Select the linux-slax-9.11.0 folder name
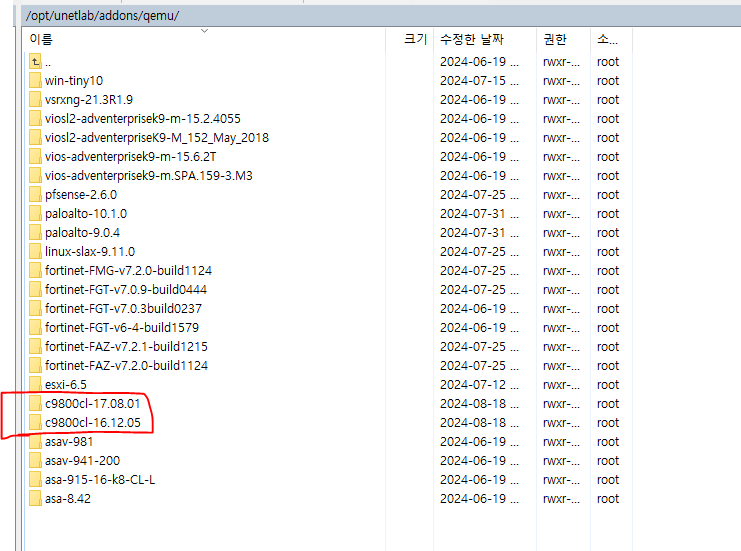The height and width of the screenshot is (551, 741). (90, 251)
